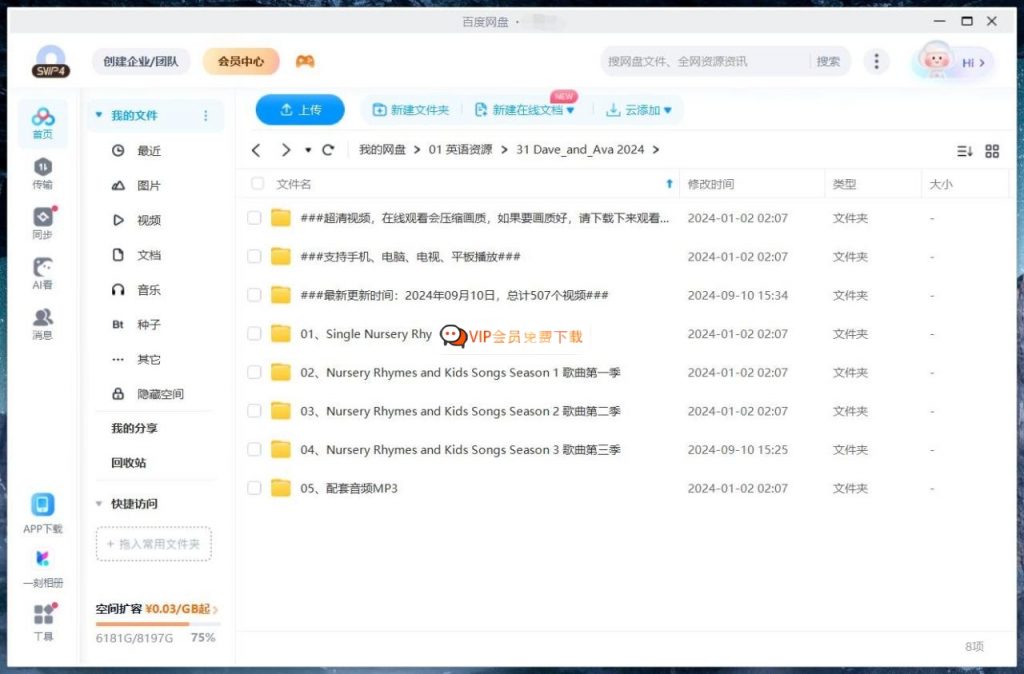Sort by the 修改时间 column header
This screenshot has height=674, width=1024.
(711, 184)
